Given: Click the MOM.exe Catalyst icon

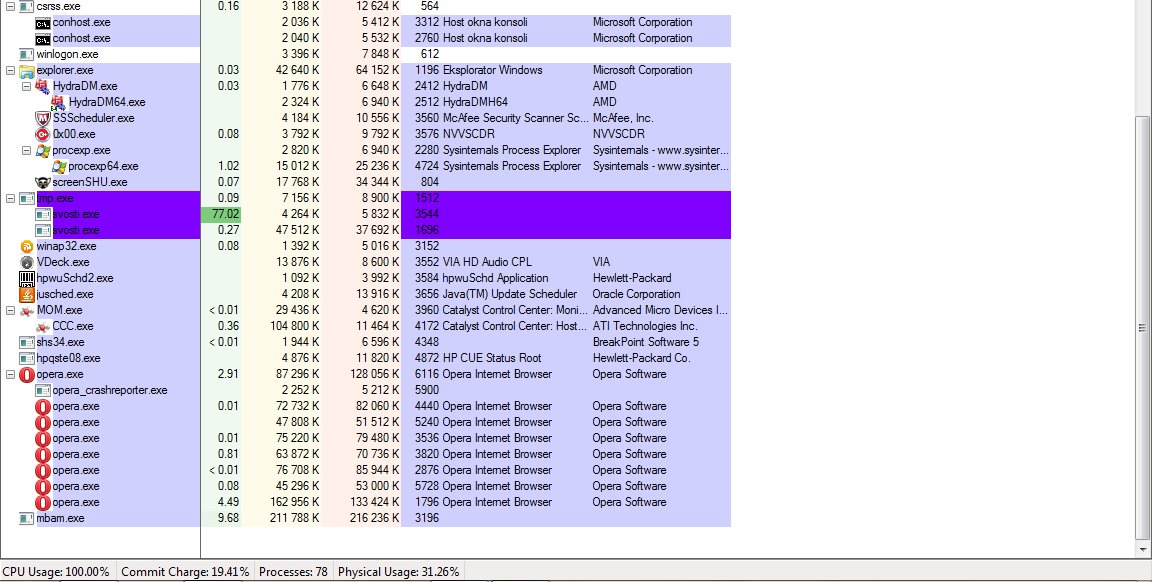Looking at the screenshot, I should [x=26, y=311].
